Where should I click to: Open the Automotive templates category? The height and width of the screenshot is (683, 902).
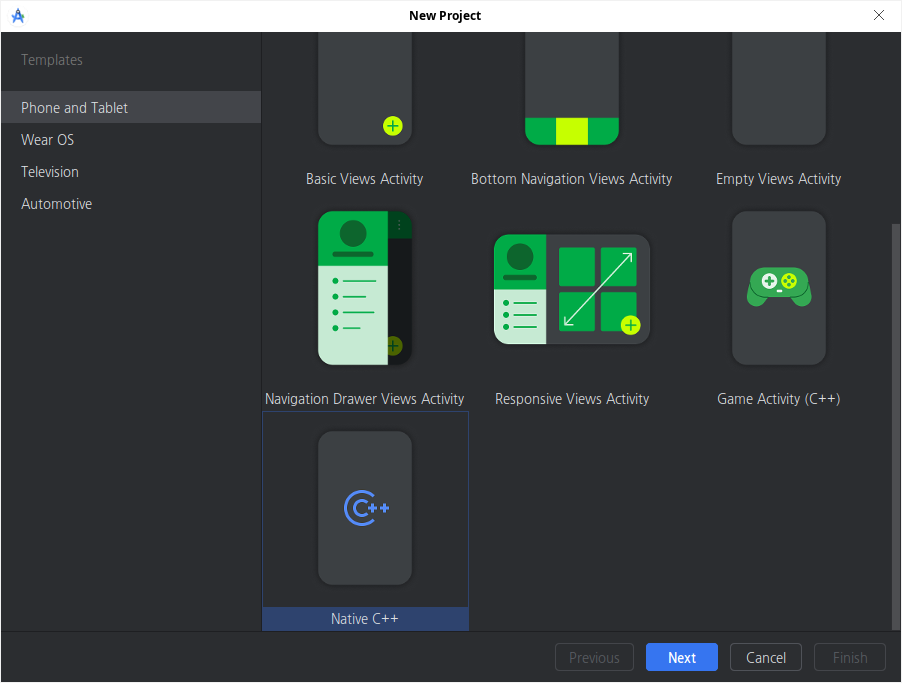click(131, 204)
